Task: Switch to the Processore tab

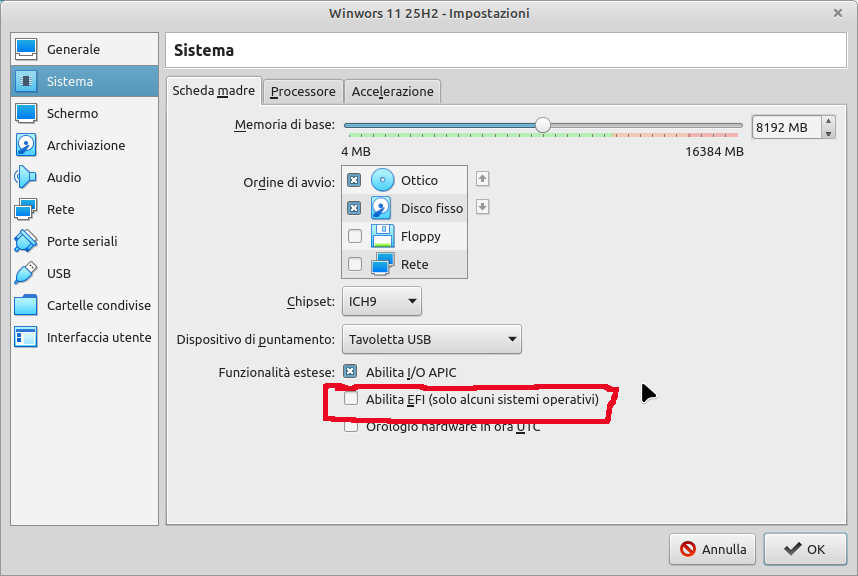Action: click(x=303, y=91)
